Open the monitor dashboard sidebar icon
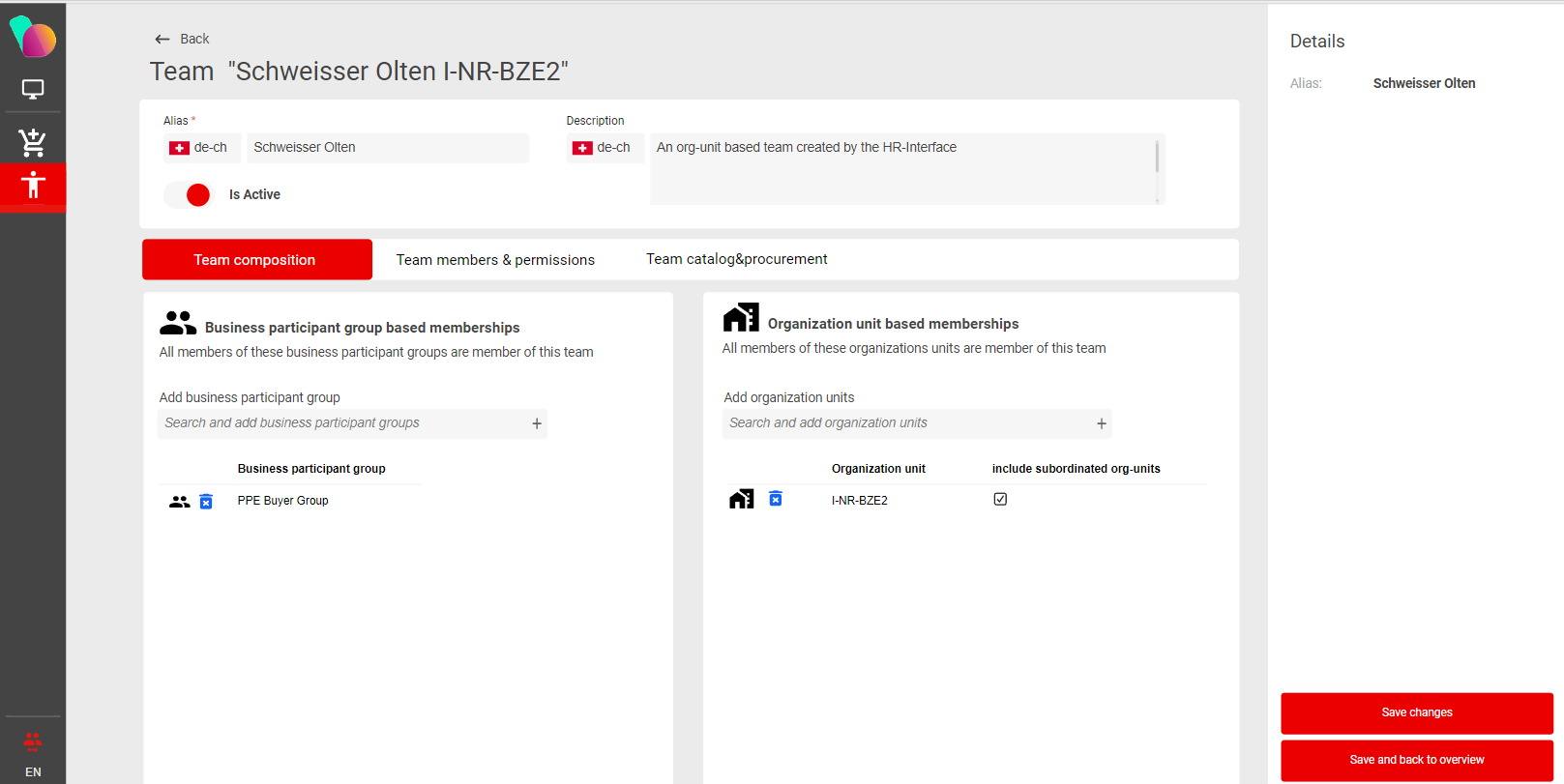 pyautogui.click(x=33, y=90)
